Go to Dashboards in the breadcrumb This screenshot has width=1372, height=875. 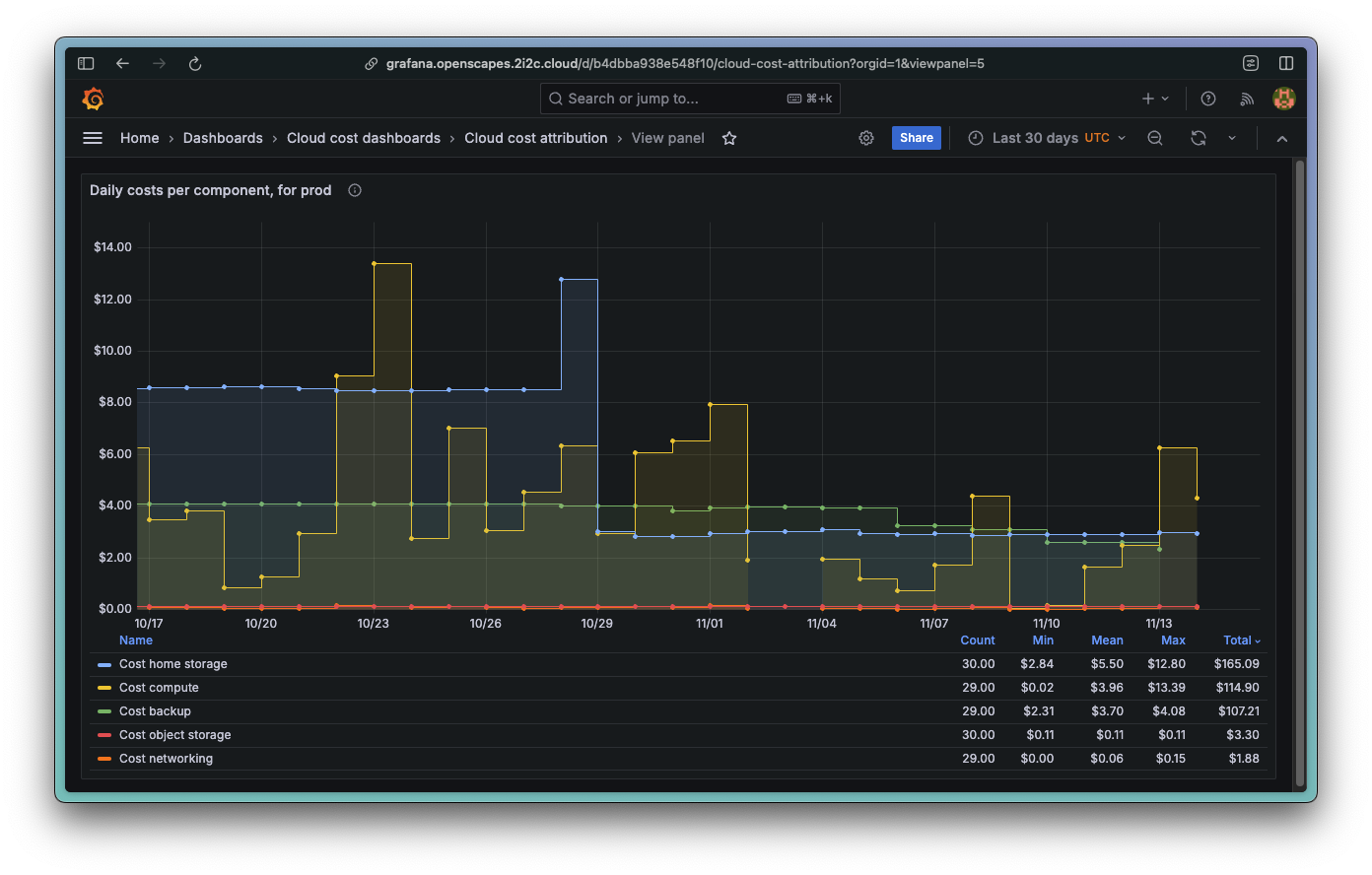click(223, 138)
